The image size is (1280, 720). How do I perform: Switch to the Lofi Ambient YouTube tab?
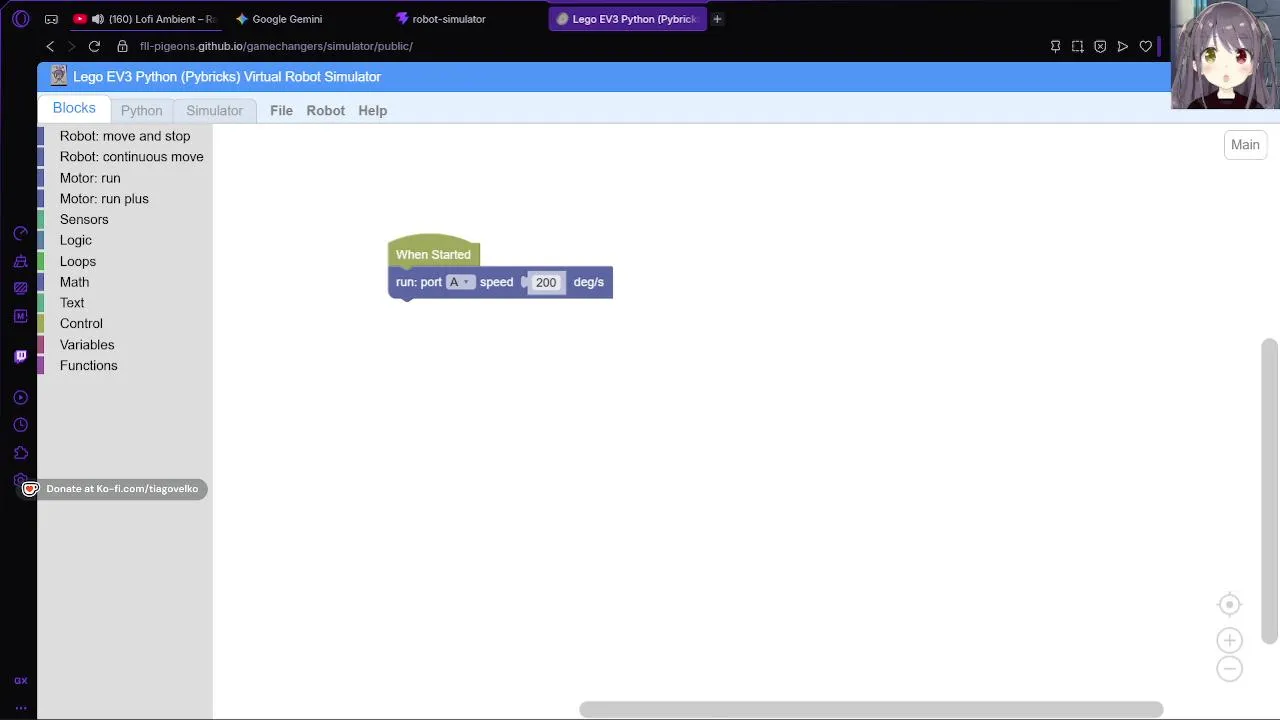145,19
